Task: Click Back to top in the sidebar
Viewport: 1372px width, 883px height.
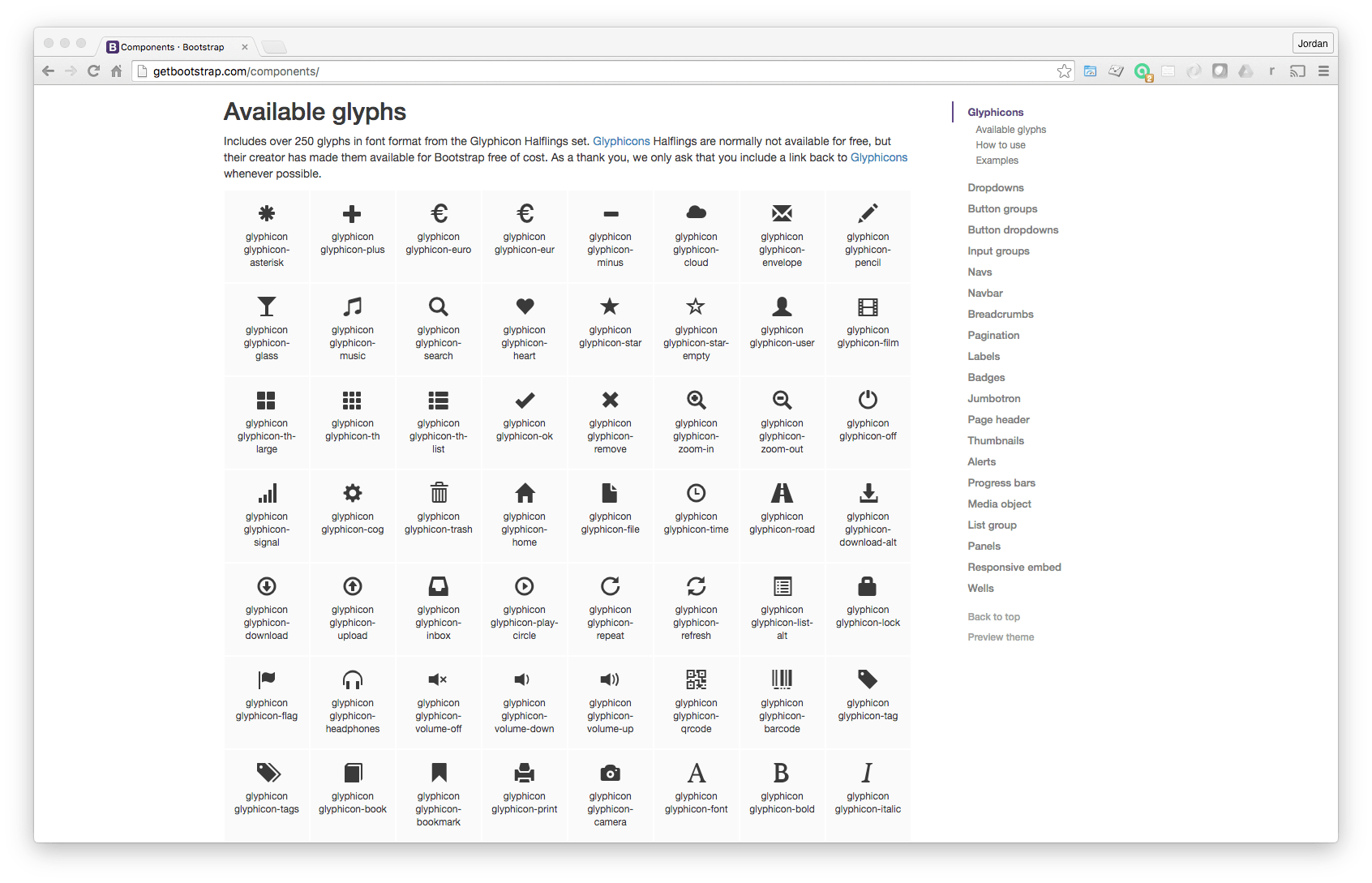Action: (x=993, y=616)
